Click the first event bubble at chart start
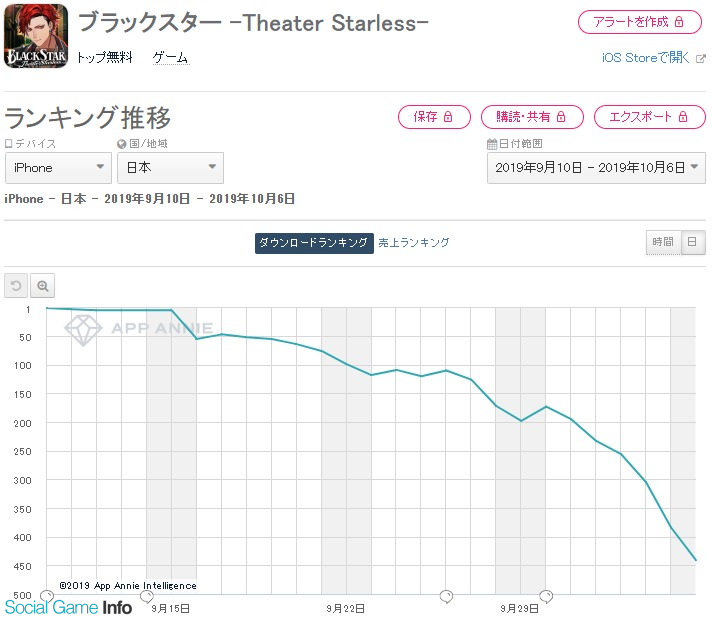The width and height of the screenshot is (712, 620). [x=47, y=595]
